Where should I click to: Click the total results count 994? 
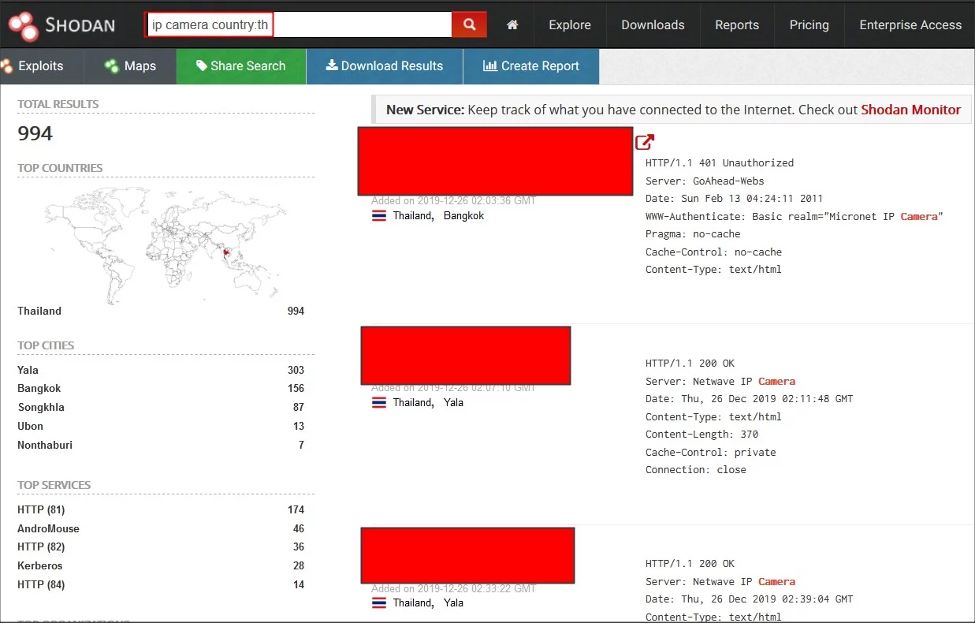(x=35, y=133)
